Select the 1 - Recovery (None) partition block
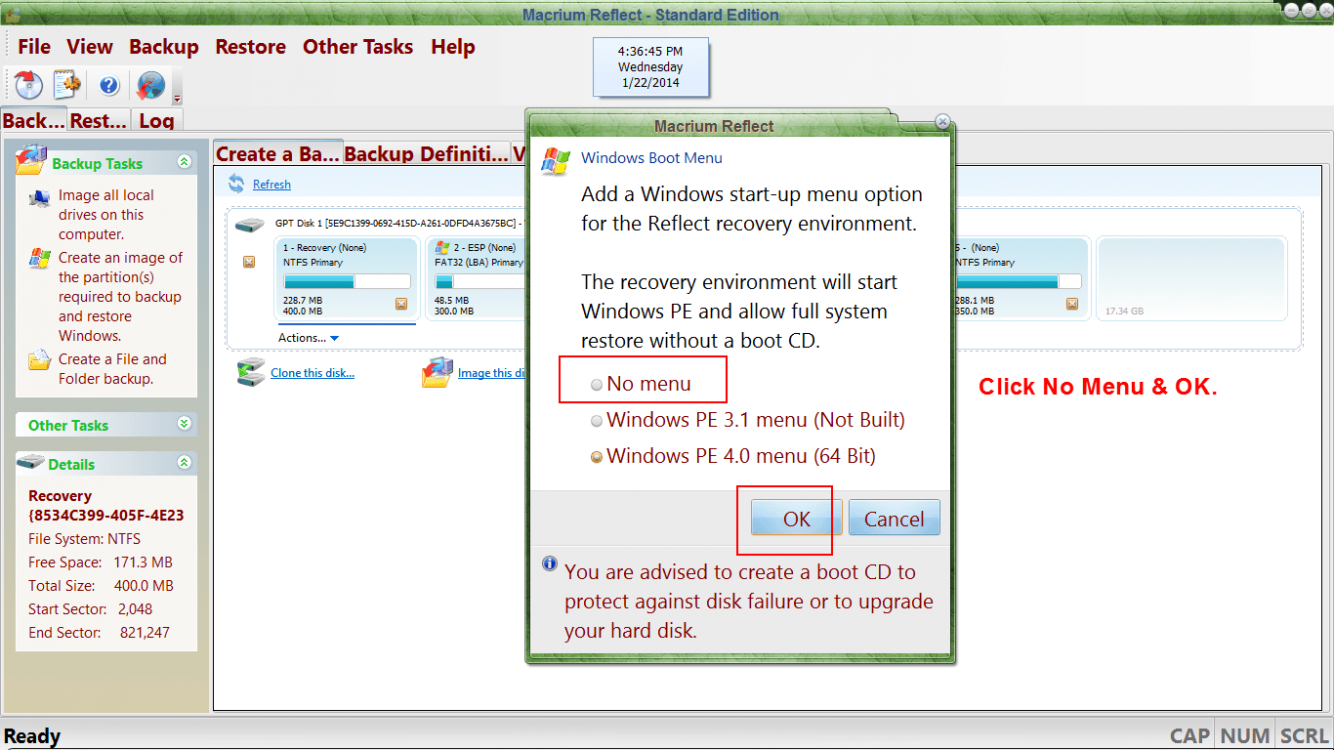Image resolution: width=1334 pixels, height=750 pixels. [x=347, y=281]
